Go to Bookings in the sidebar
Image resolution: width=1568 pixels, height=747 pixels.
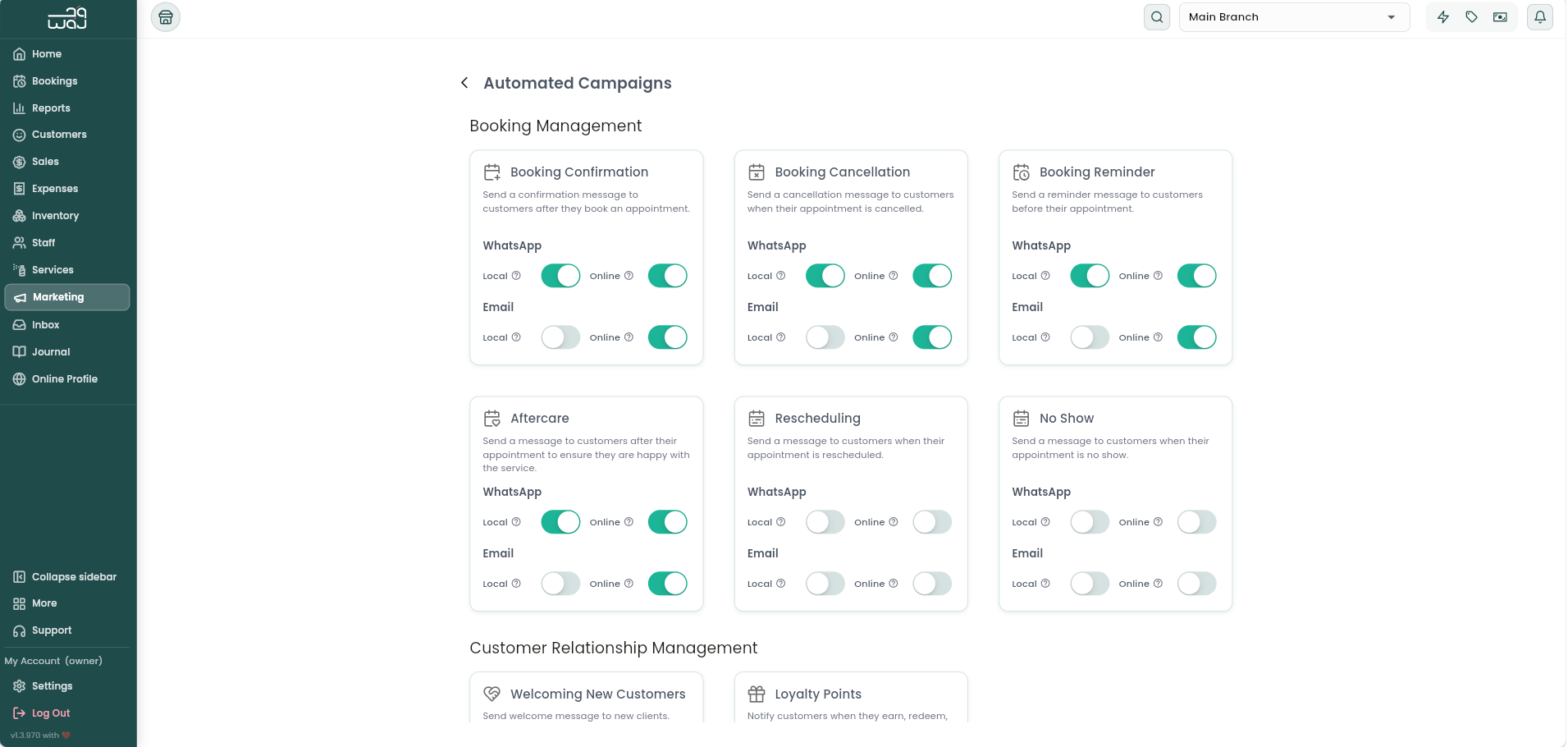pos(67,81)
